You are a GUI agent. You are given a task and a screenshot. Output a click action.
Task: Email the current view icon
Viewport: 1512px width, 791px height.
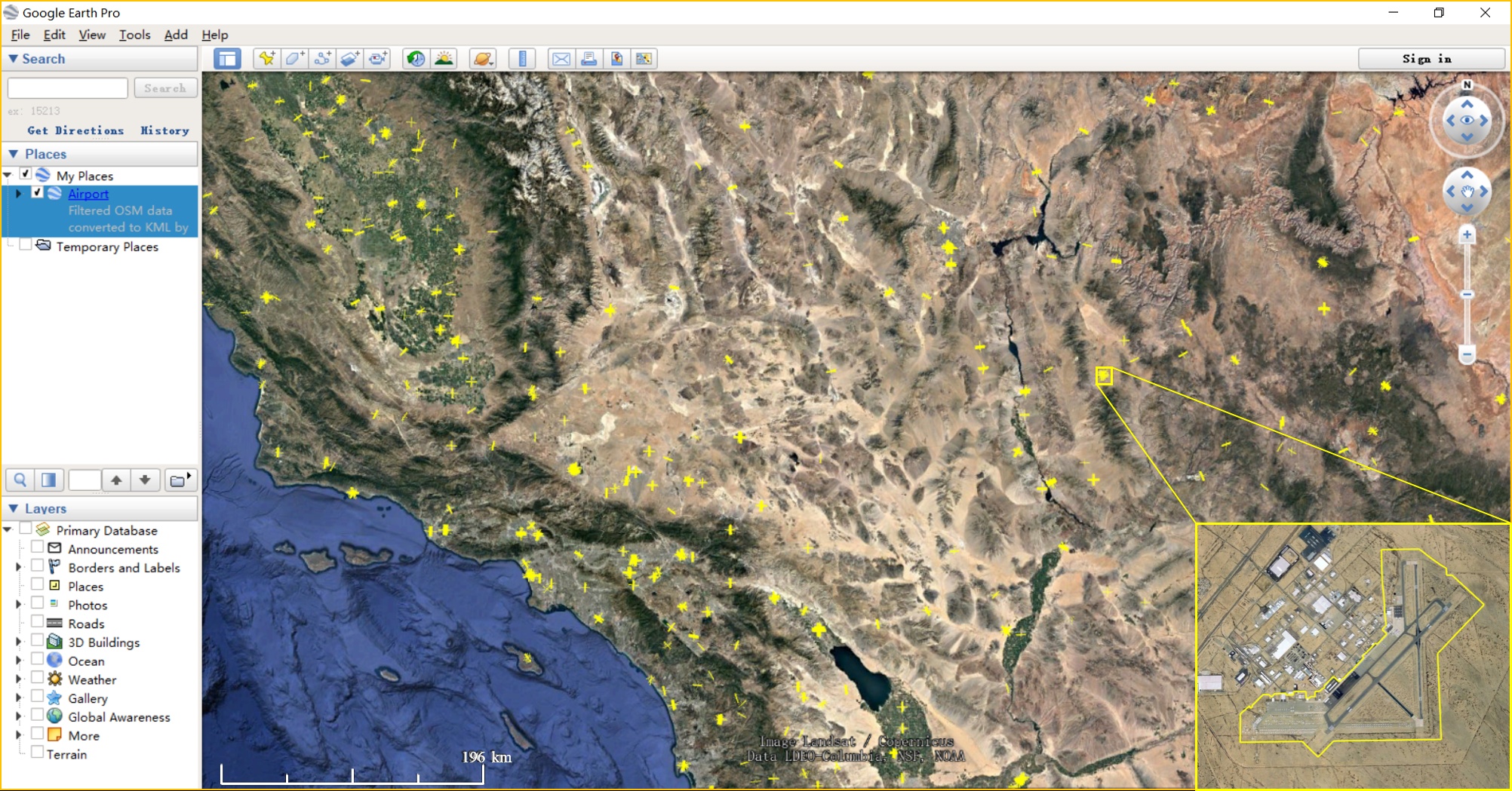pos(561,59)
